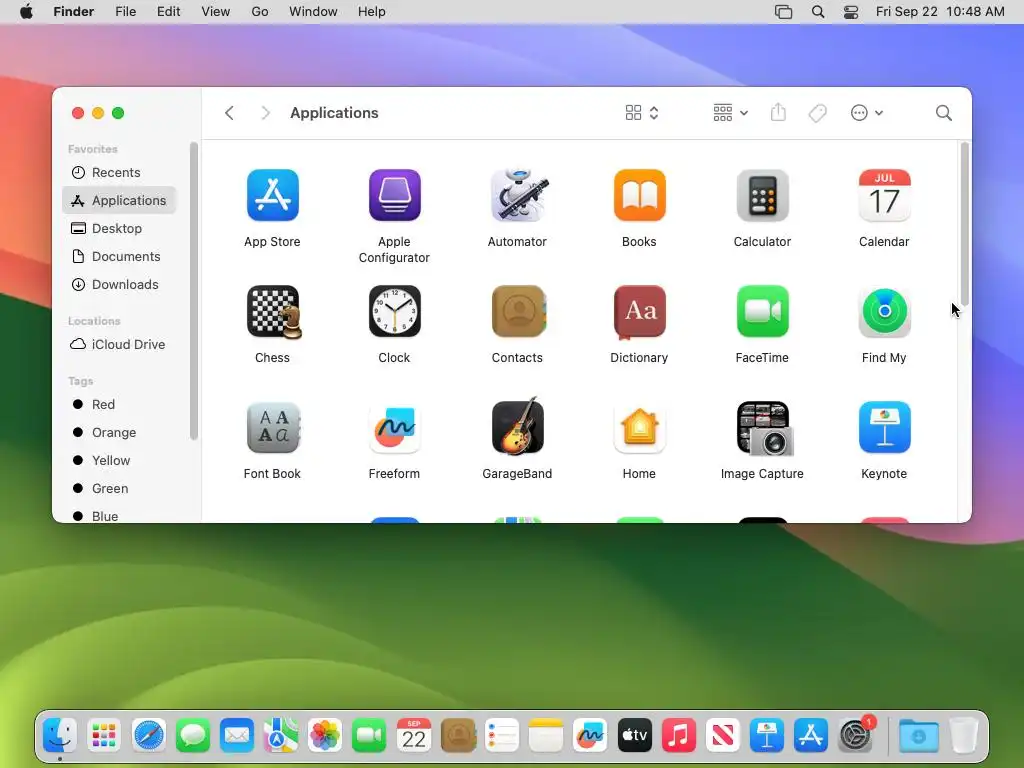Select the Books app in Finder window
The image size is (1024, 768).
tap(639, 195)
